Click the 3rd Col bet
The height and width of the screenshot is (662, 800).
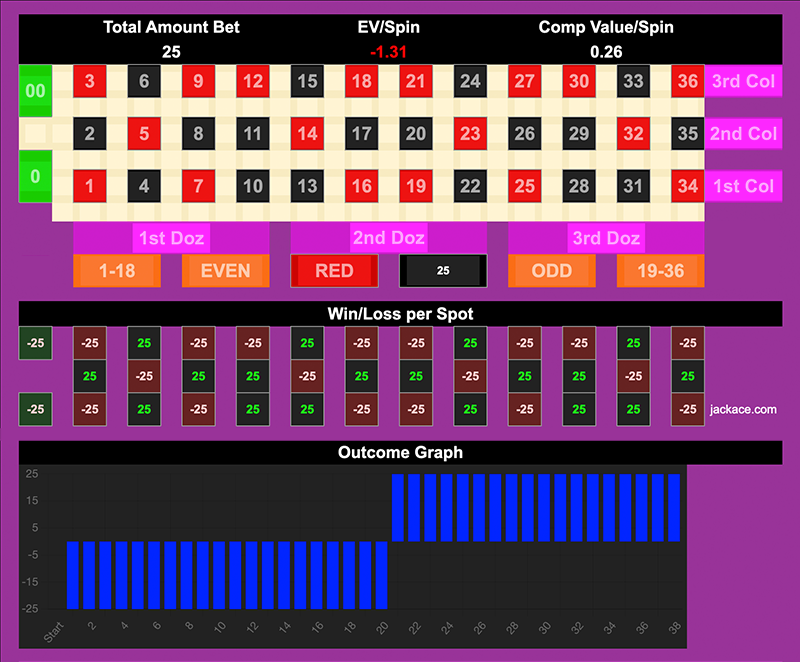743,82
